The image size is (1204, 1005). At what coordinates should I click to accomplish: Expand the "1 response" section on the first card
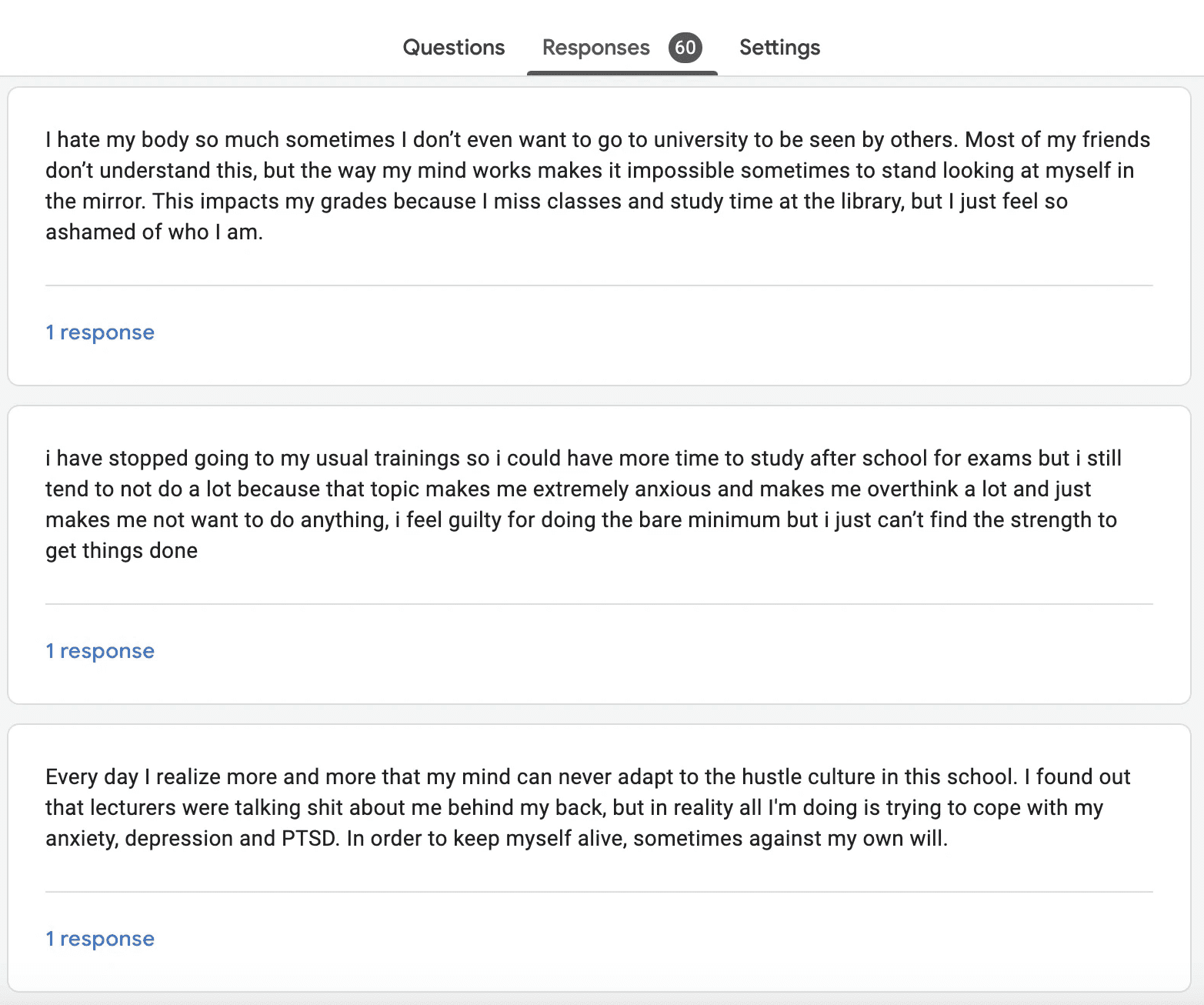coord(99,332)
